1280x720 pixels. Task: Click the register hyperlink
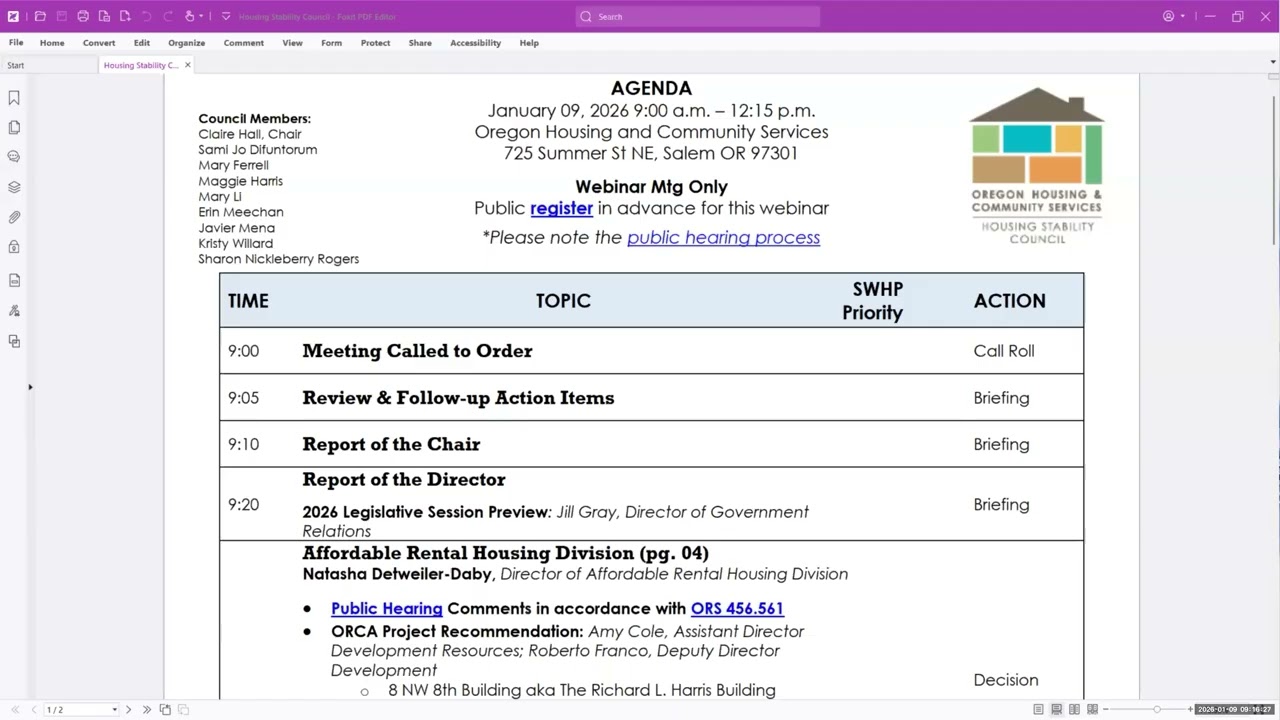point(561,208)
